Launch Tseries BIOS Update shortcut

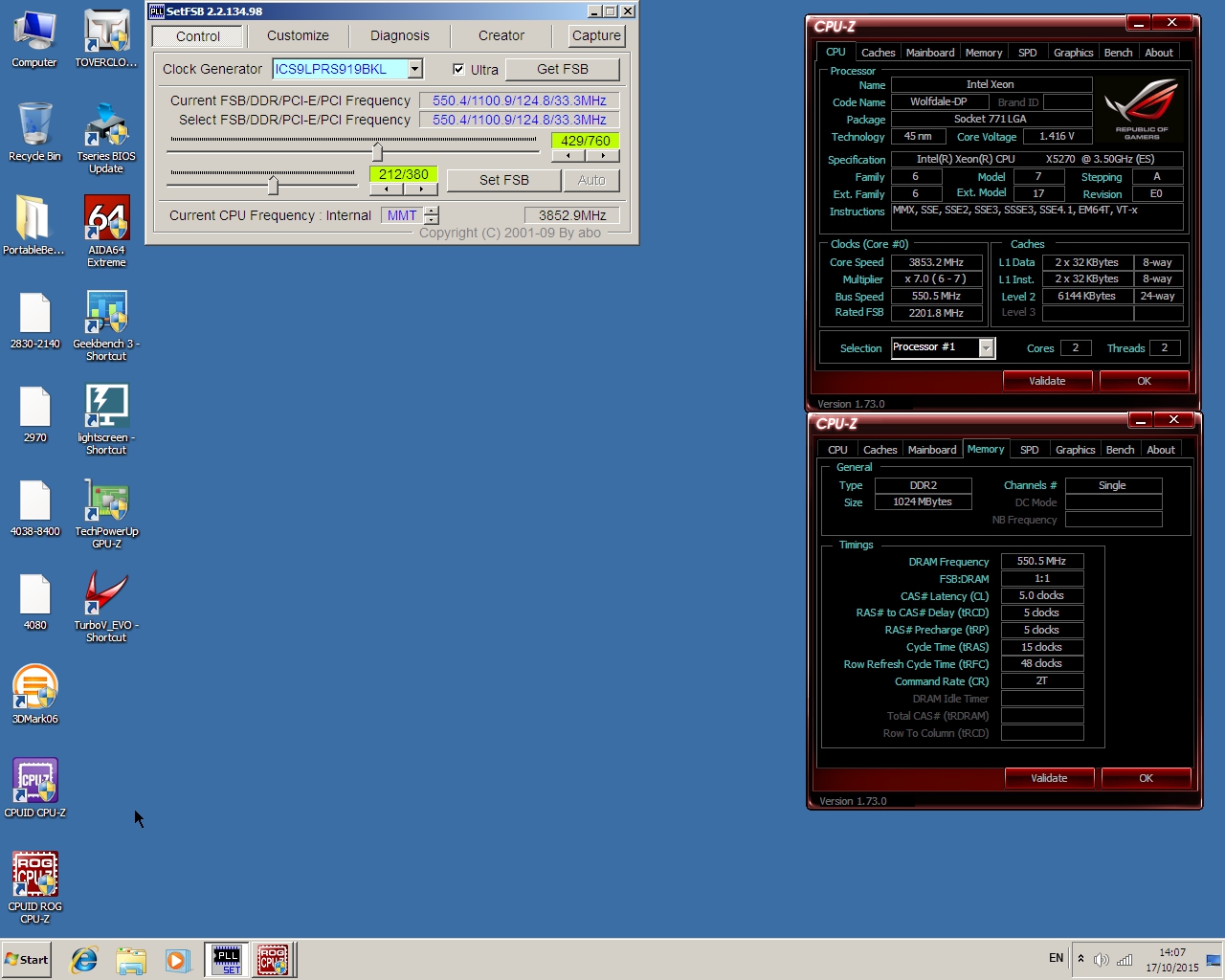click(x=106, y=139)
